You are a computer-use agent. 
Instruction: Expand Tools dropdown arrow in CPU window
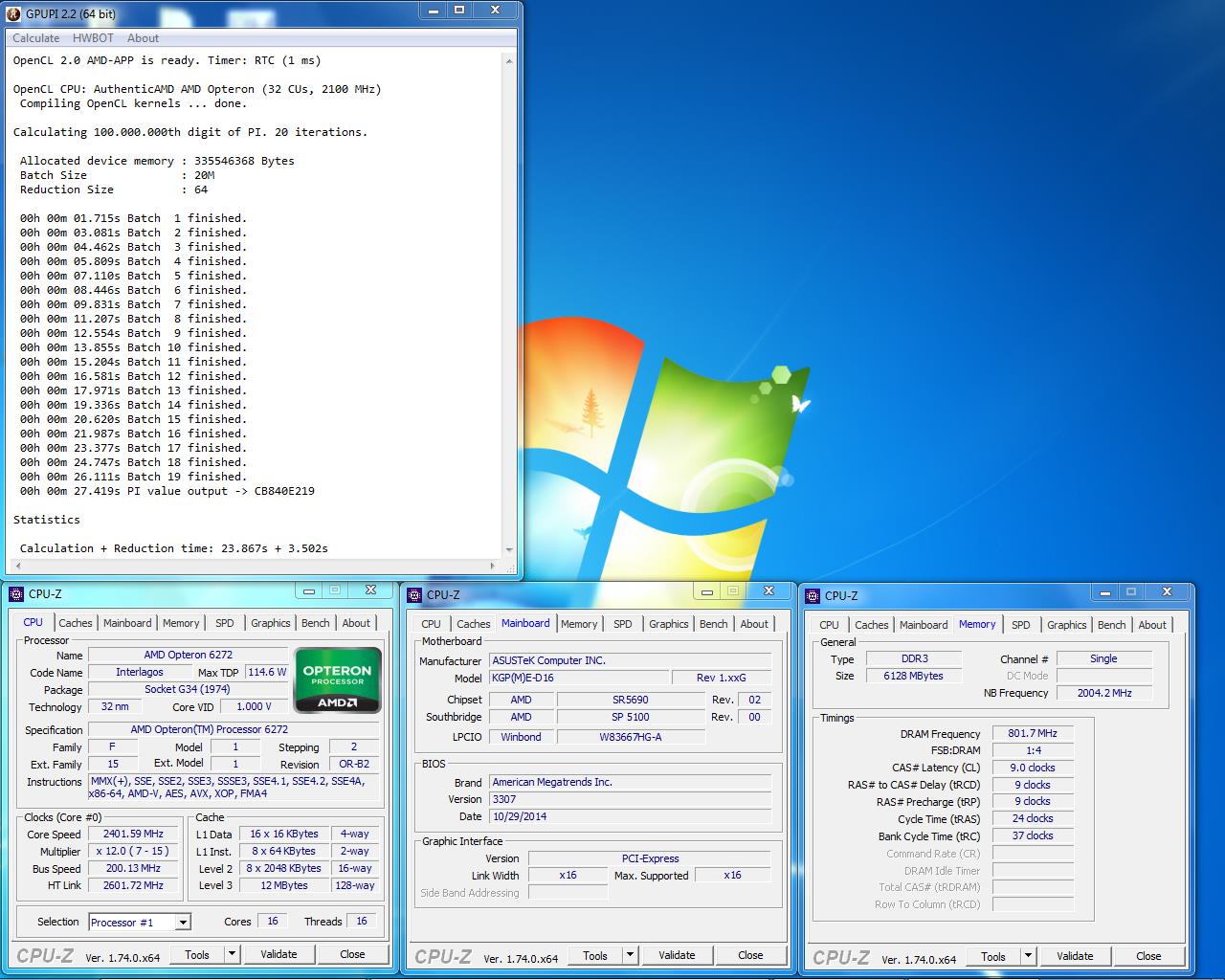click(x=232, y=954)
